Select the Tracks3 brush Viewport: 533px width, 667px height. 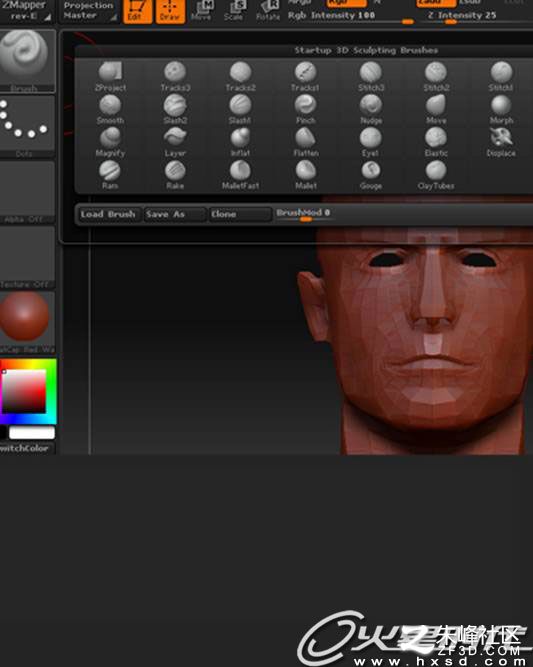tap(175, 76)
